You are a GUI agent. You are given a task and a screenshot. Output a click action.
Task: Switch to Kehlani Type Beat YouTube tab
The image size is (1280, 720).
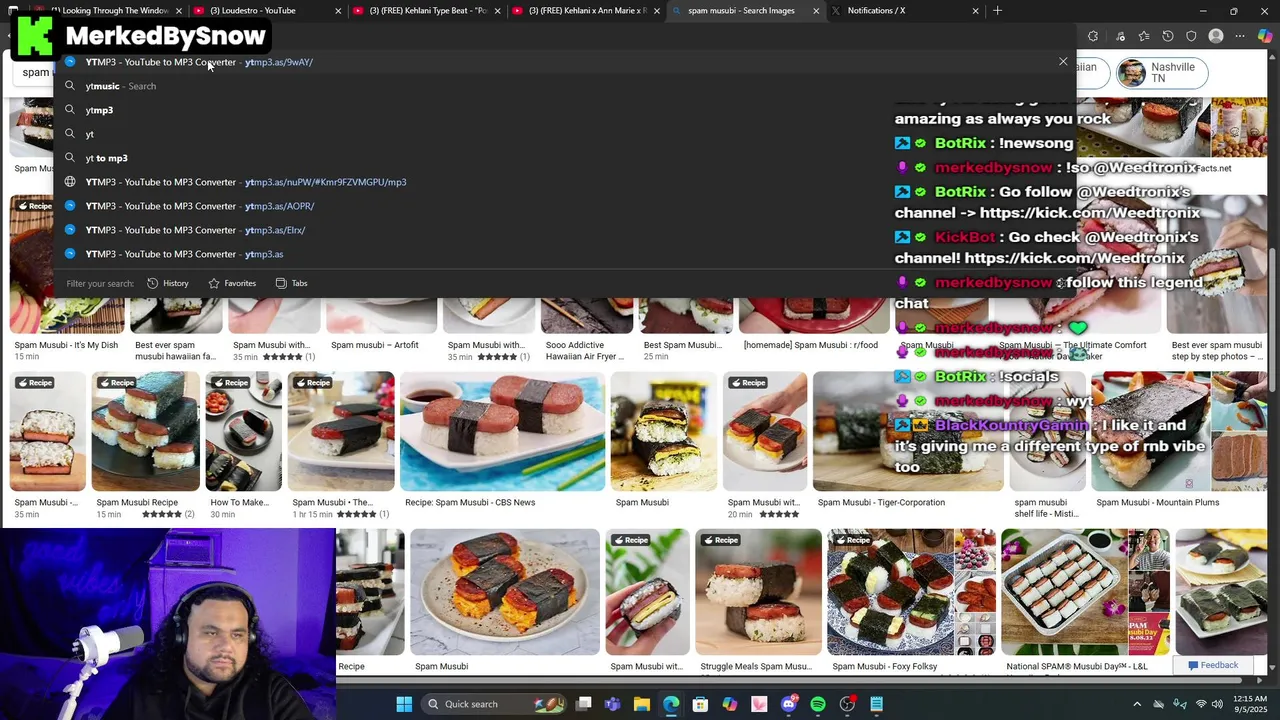[x=428, y=11]
